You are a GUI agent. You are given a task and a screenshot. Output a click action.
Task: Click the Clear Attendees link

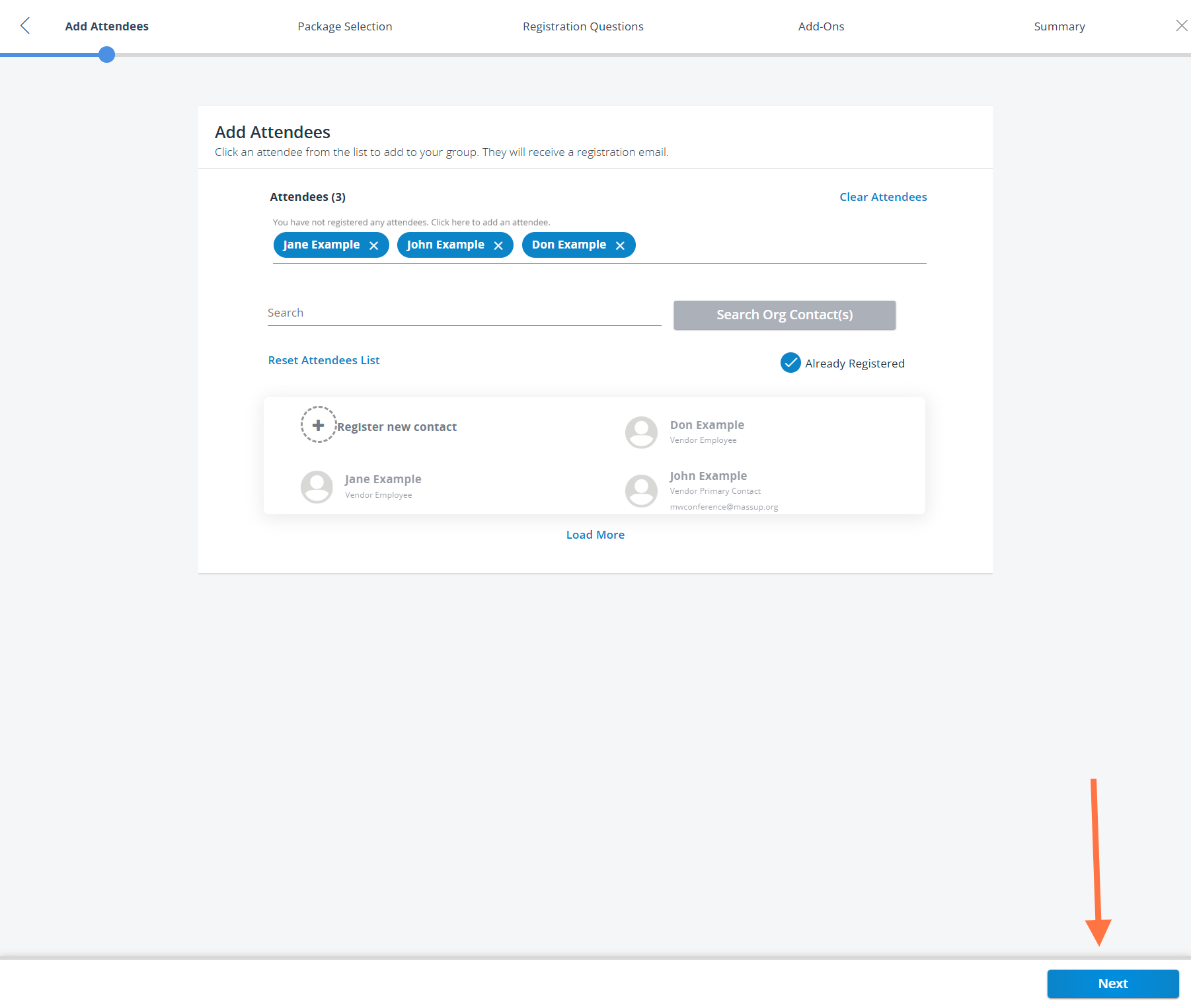pyautogui.click(x=883, y=197)
